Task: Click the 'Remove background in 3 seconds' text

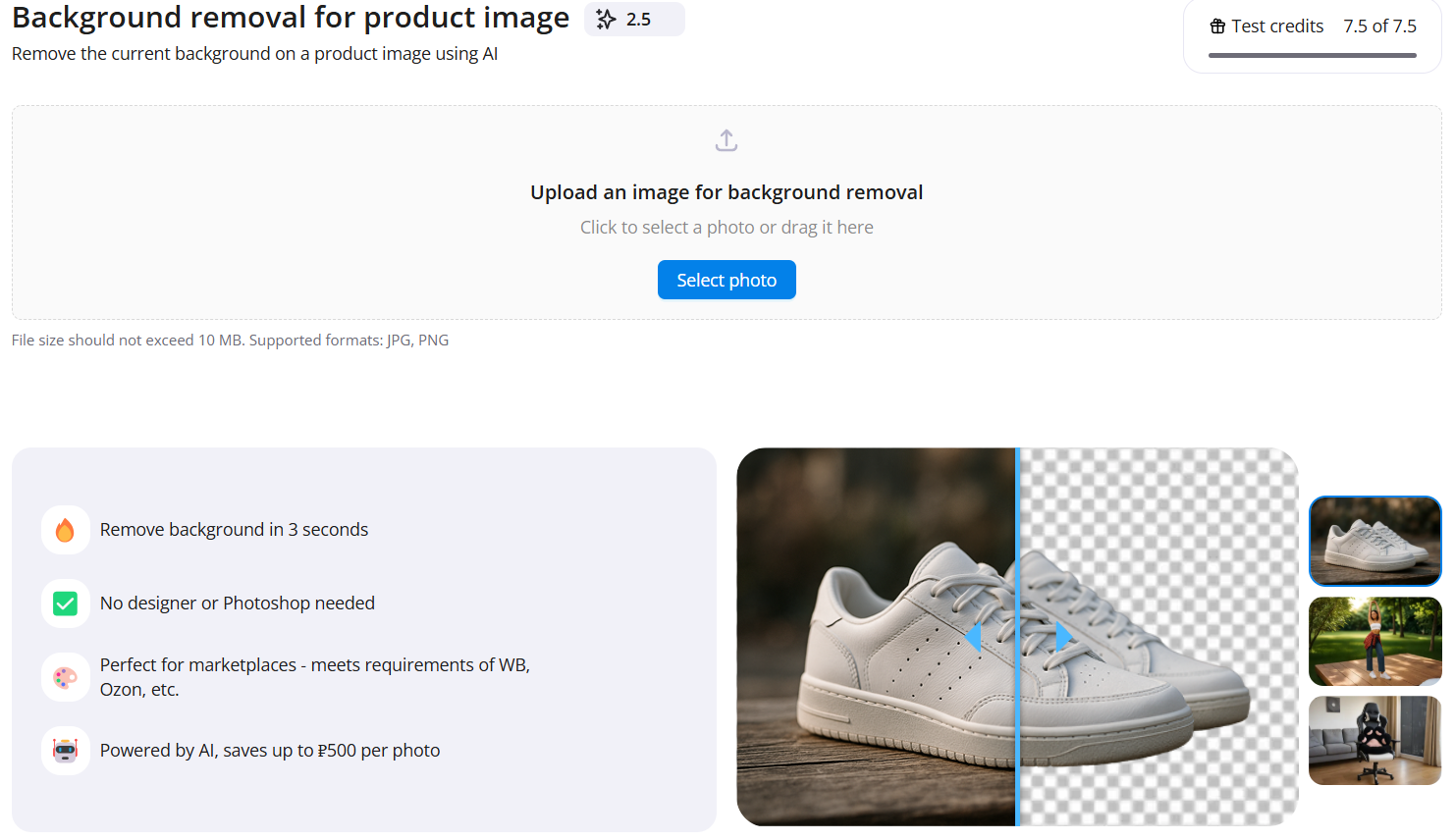Action: (234, 530)
